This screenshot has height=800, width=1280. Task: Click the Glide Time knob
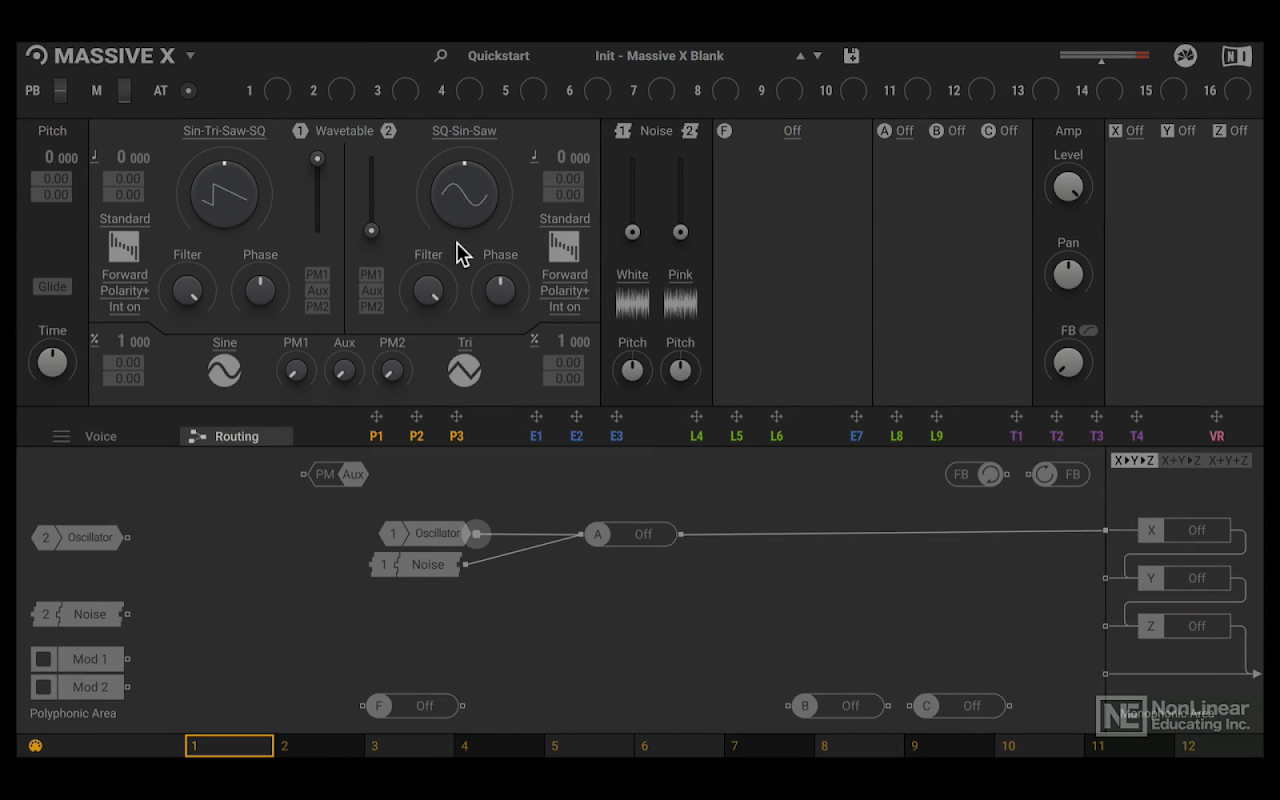pos(52,362)
